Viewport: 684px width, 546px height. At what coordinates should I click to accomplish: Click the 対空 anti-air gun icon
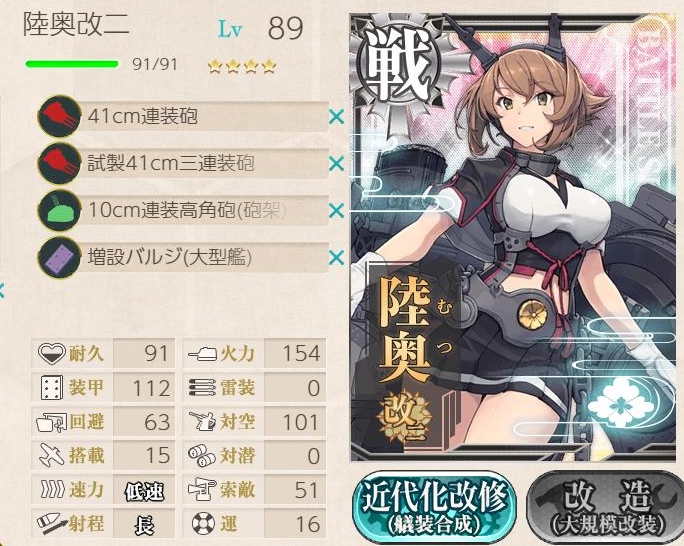(x=203, y=421)
